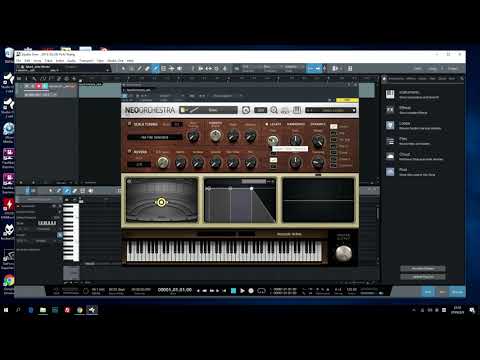
Task: Click the Add Tracks plus icon above the track list
Action: [74, 79]
